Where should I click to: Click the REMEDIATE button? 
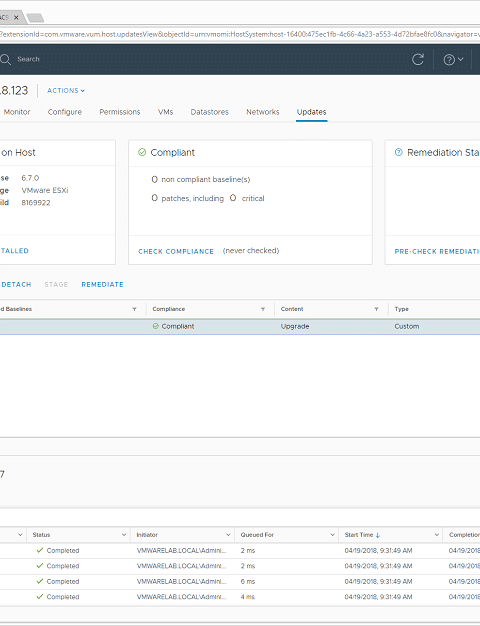[x=102, y=285]
